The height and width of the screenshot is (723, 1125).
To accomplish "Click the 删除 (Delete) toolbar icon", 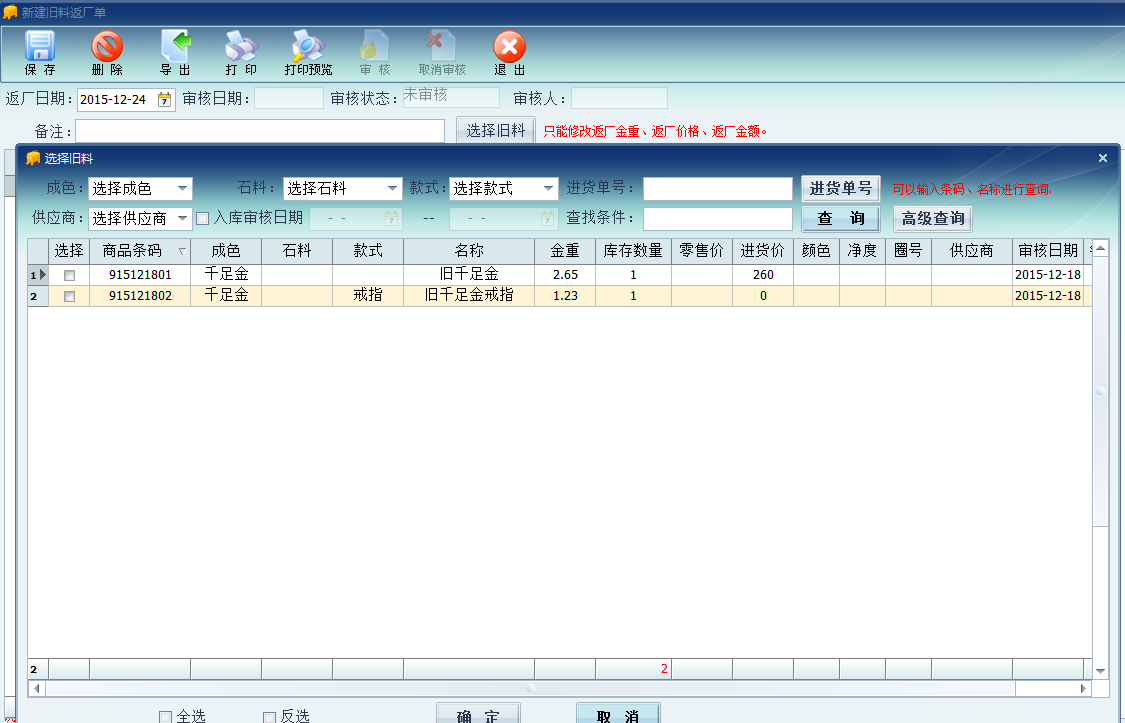I will 107,53.
